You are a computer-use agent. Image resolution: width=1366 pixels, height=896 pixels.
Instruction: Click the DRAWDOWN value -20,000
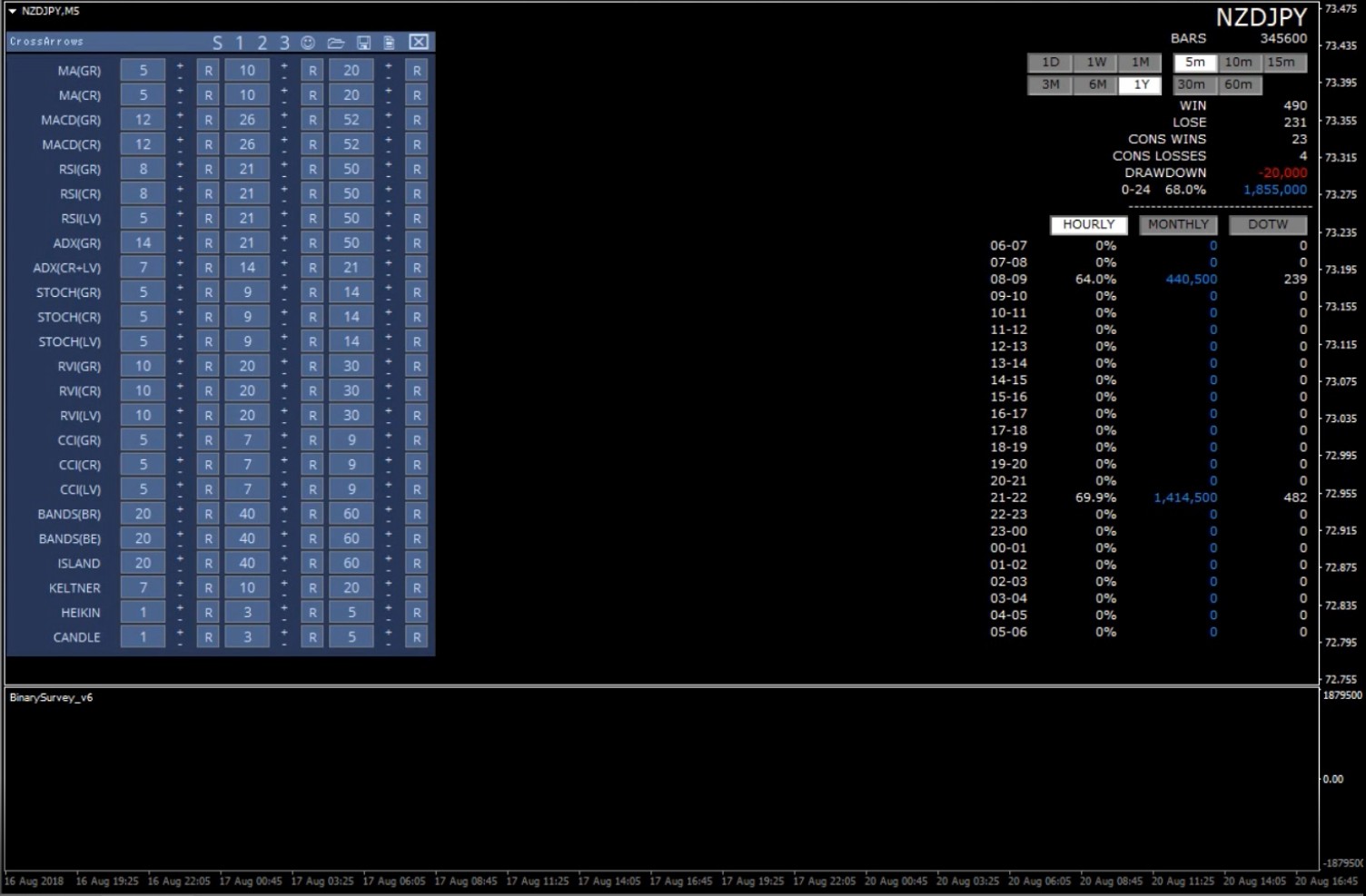coord(1282,172)
